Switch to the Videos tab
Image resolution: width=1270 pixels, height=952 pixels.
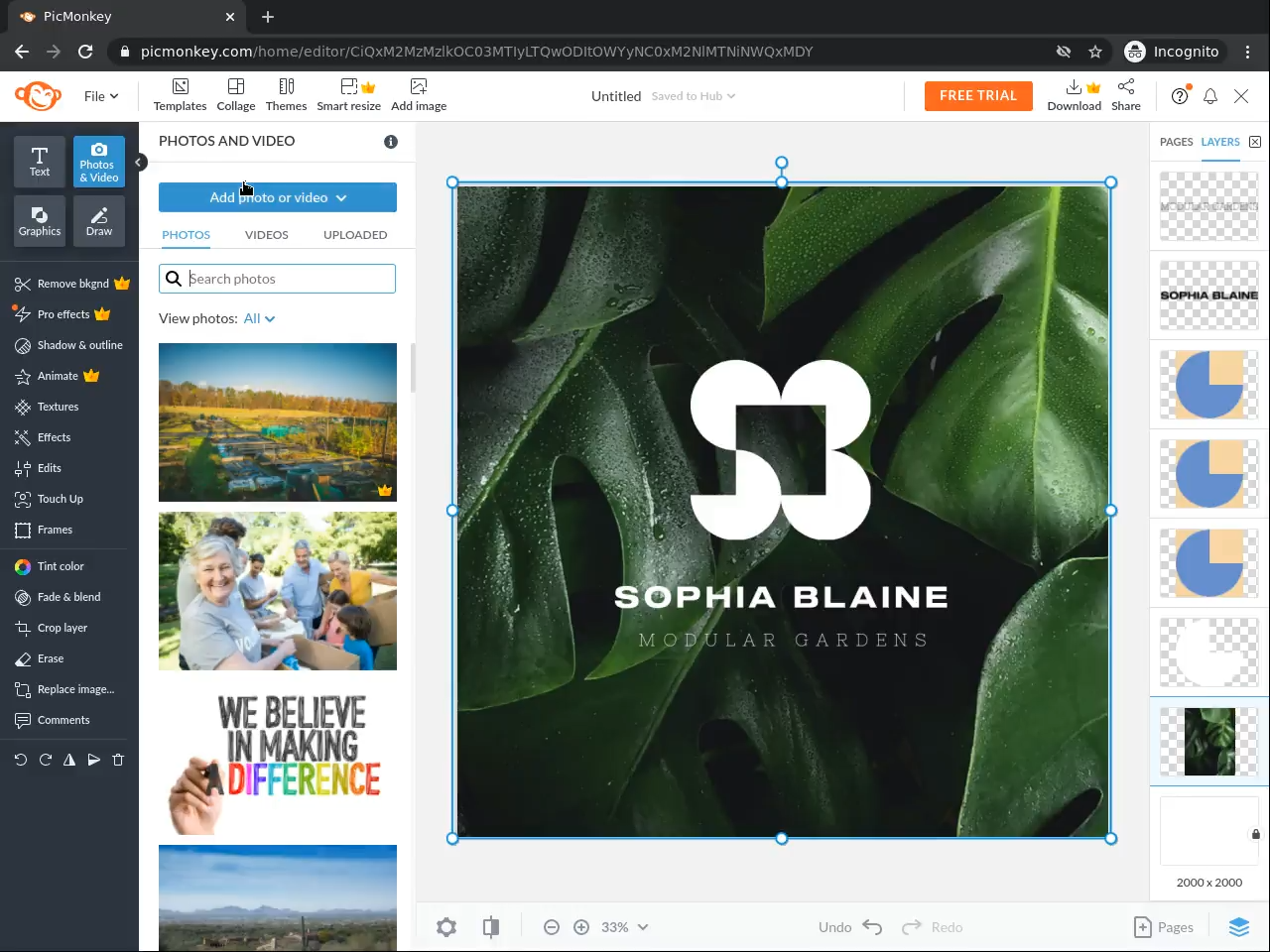(266, 235)
